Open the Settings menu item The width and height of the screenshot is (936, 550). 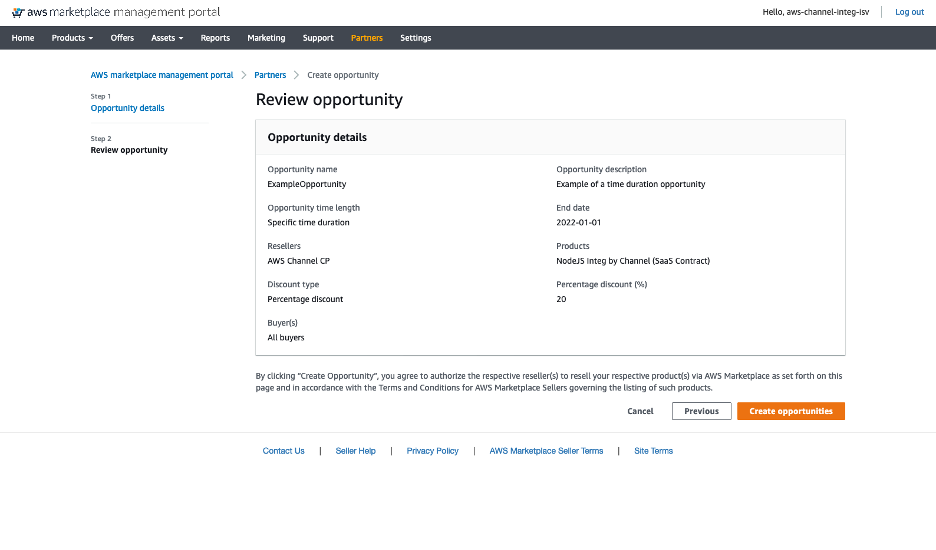click(x=415, y=38)
